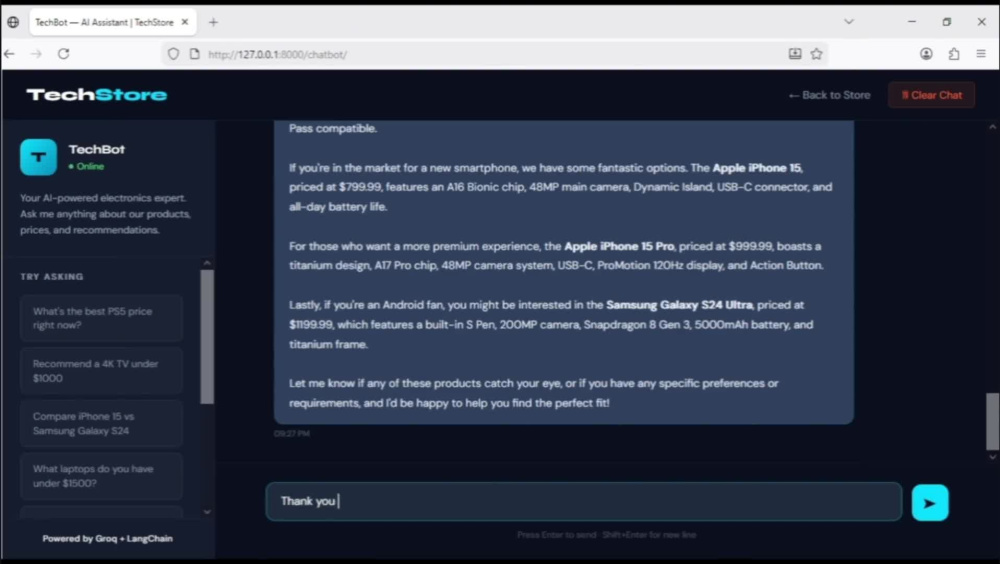The width and height of the screenshot is (1000, 564).
Task: Bookmark this page with the star
Action: pos(816,54)
